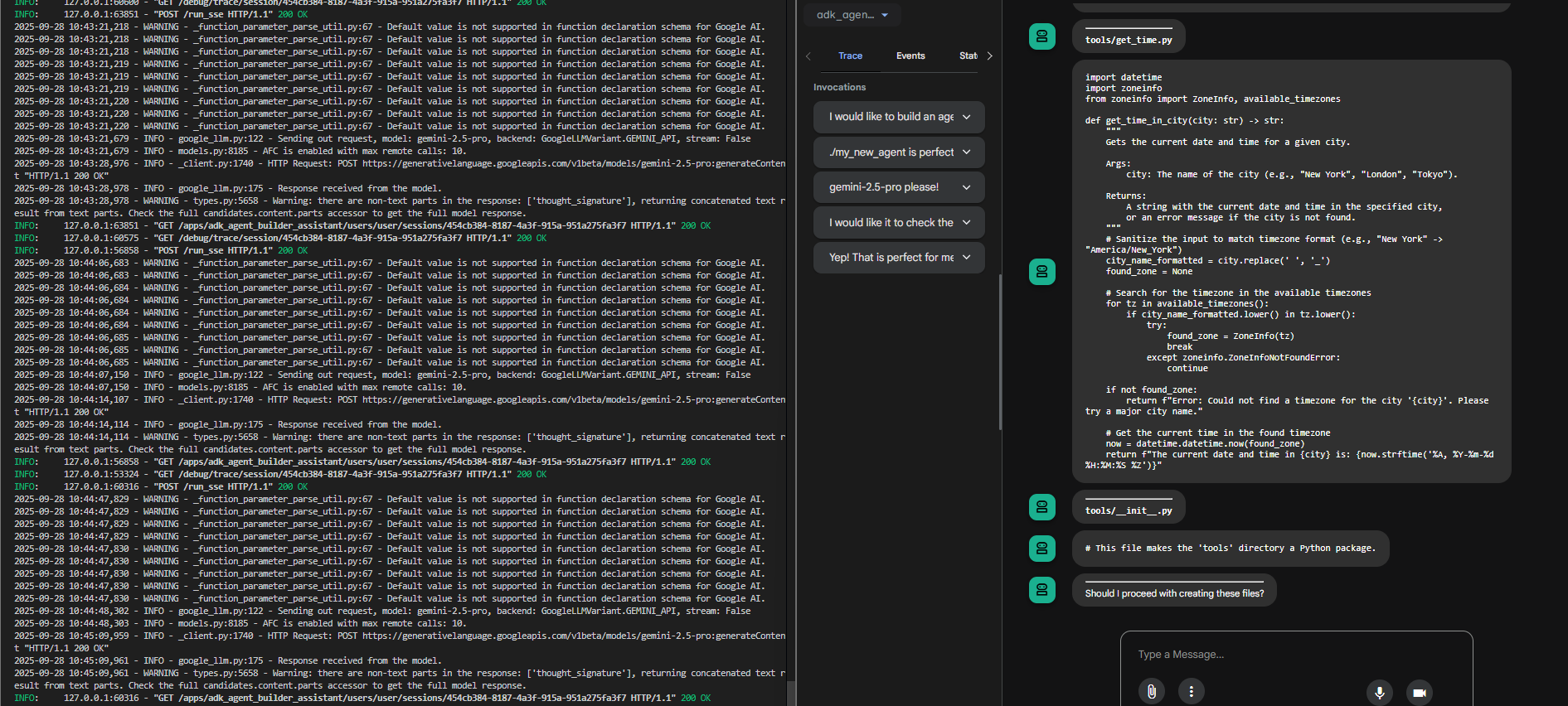Expand 'gemini-2.5-pro please!' invocation
Screen dimensions: 1568x706
pos(899,187)
